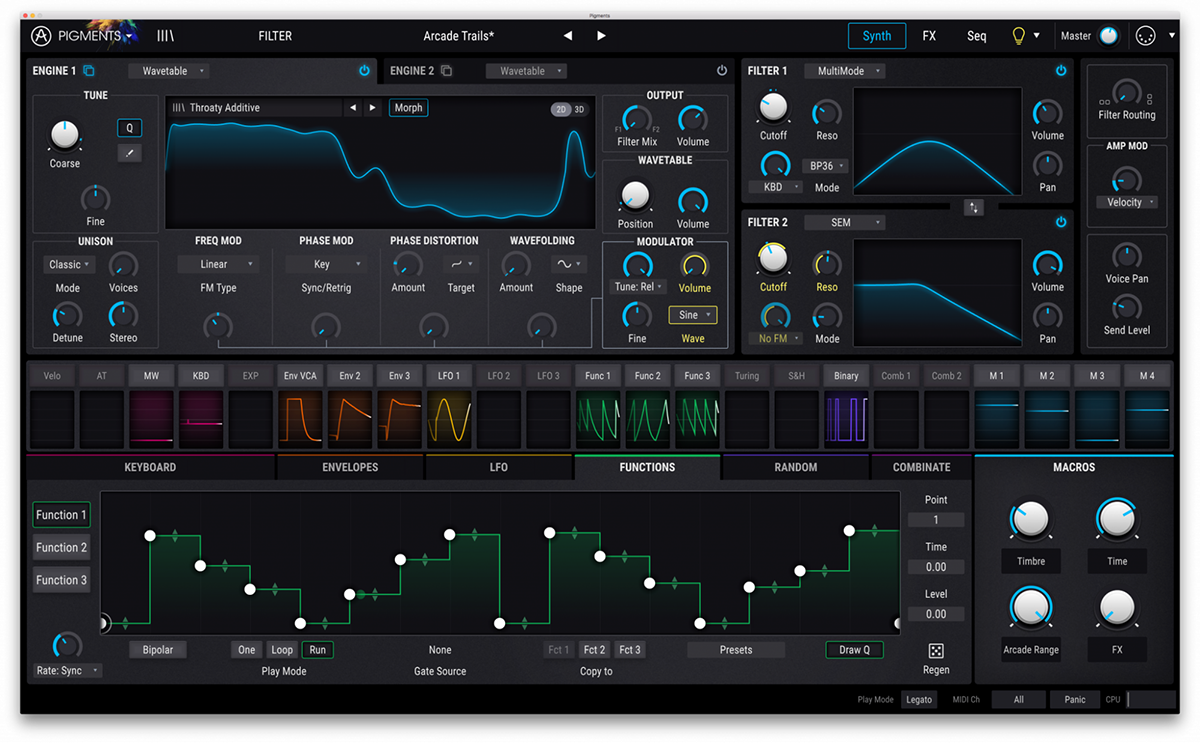This screenshot has width=1200, height=743.
Task: Open Engine 1 Wavetable type dropdown
Action: 168,71
